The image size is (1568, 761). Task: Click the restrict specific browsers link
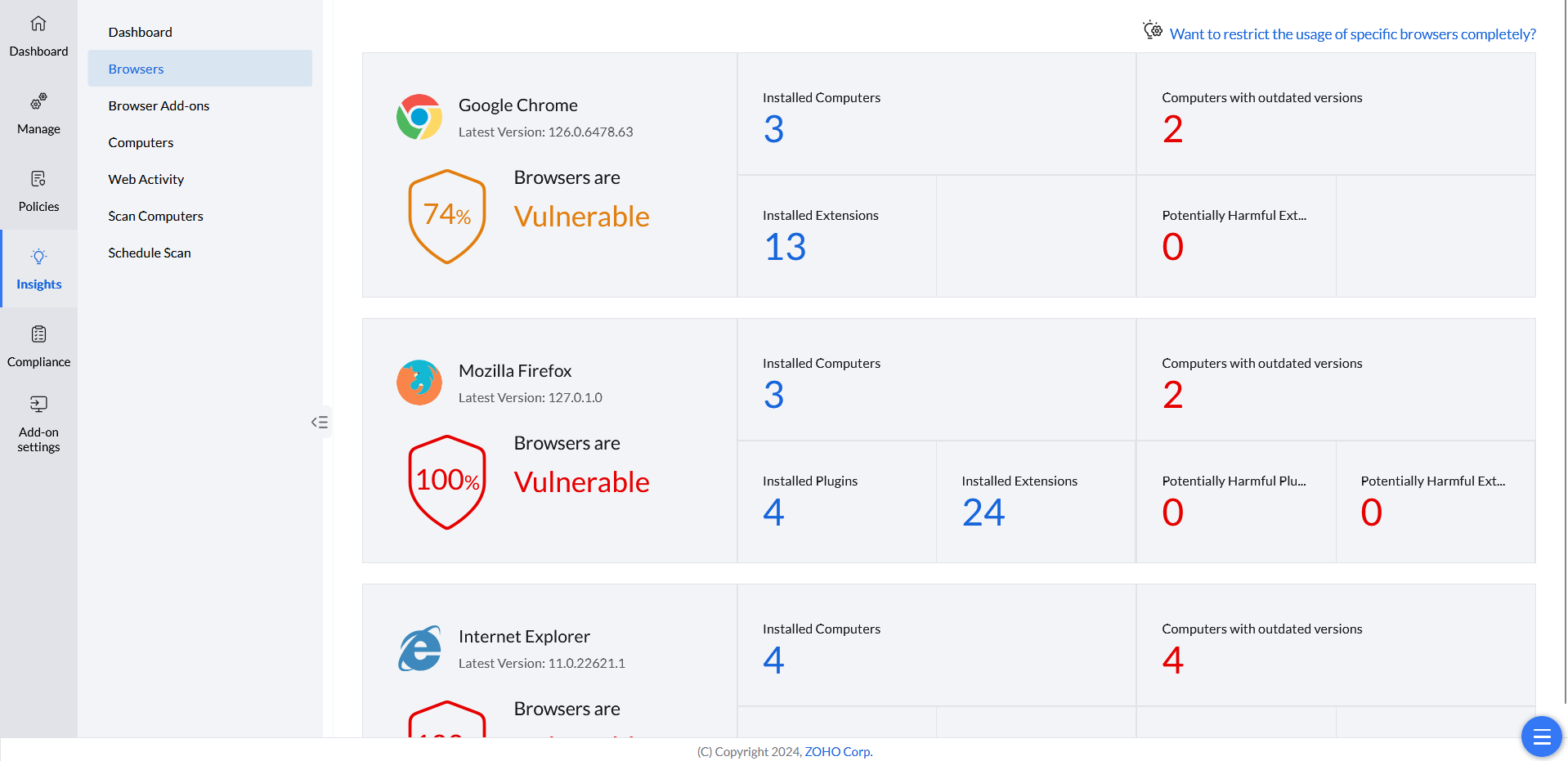tap(1352, 34)
